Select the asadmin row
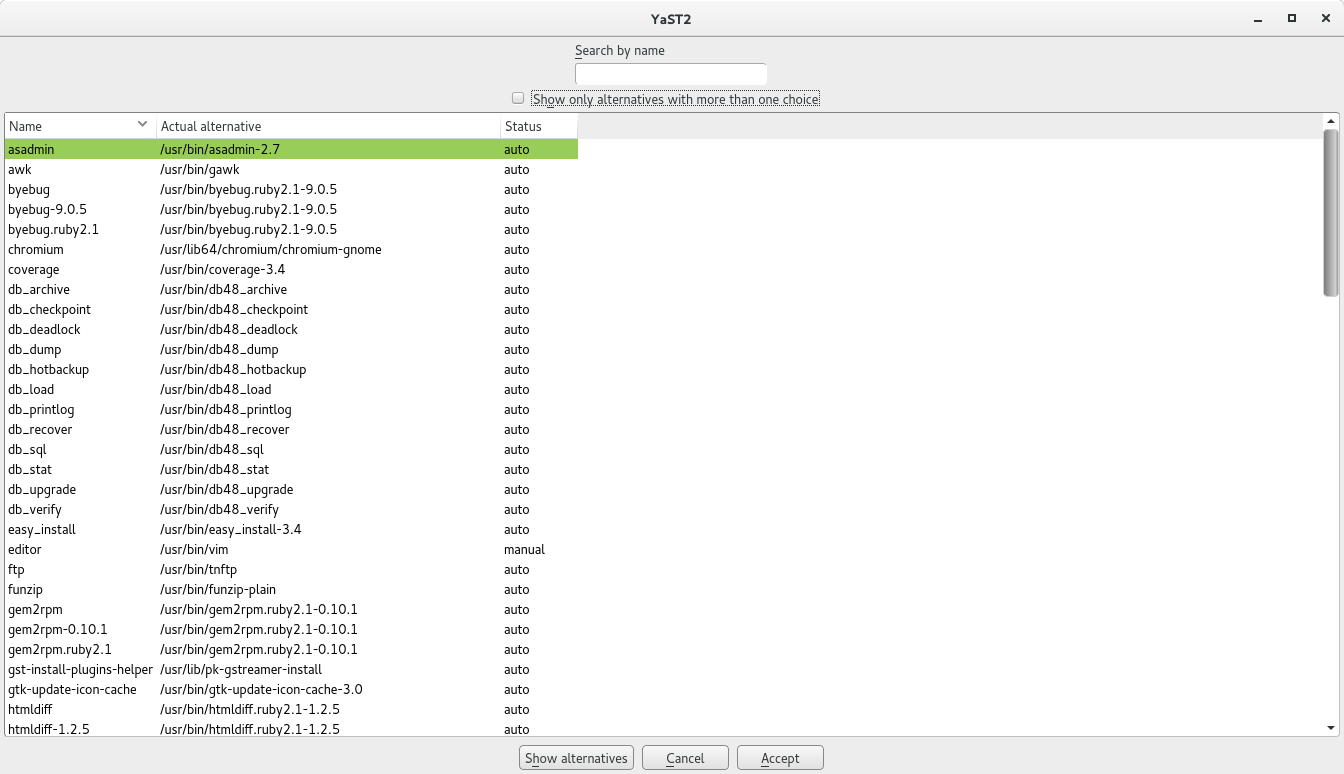Screen dimensions: 1344x774 pos(291,149)
